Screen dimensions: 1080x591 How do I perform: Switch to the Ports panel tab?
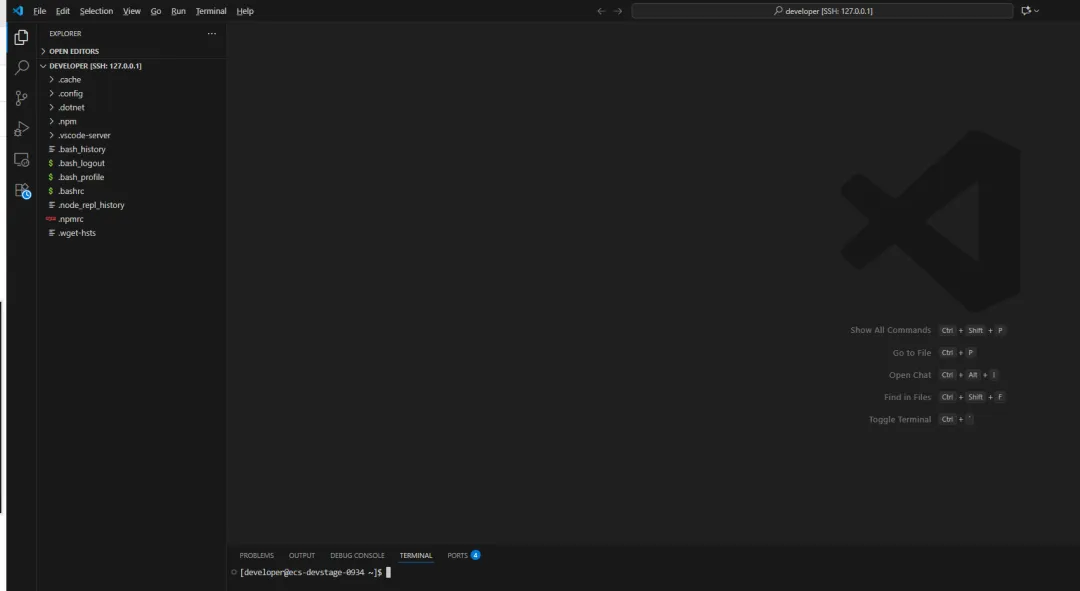pyautogui.click(x=464, y=555)
